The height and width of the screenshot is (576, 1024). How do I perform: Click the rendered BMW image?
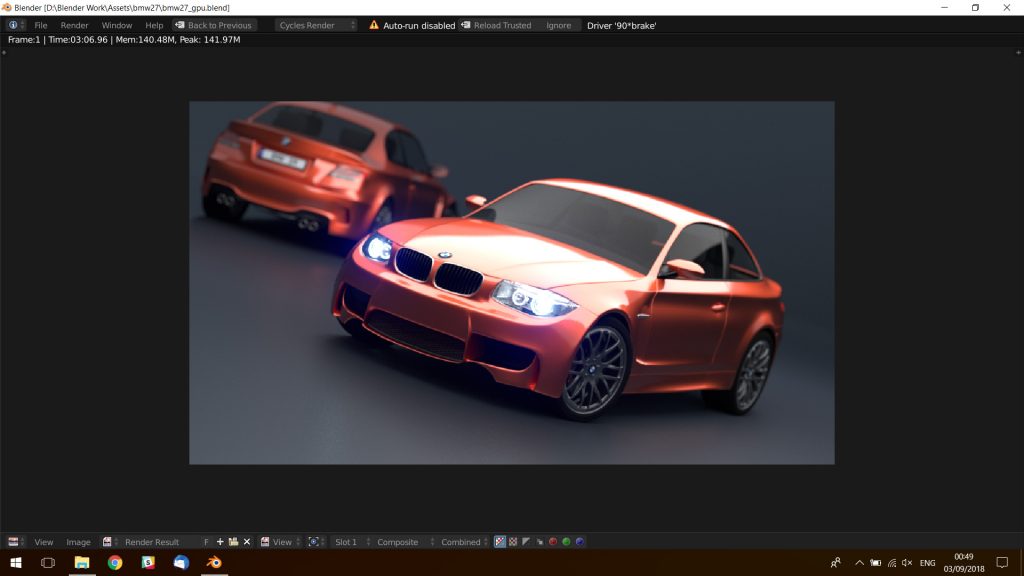pyautogui.click(x=511, y=283)
